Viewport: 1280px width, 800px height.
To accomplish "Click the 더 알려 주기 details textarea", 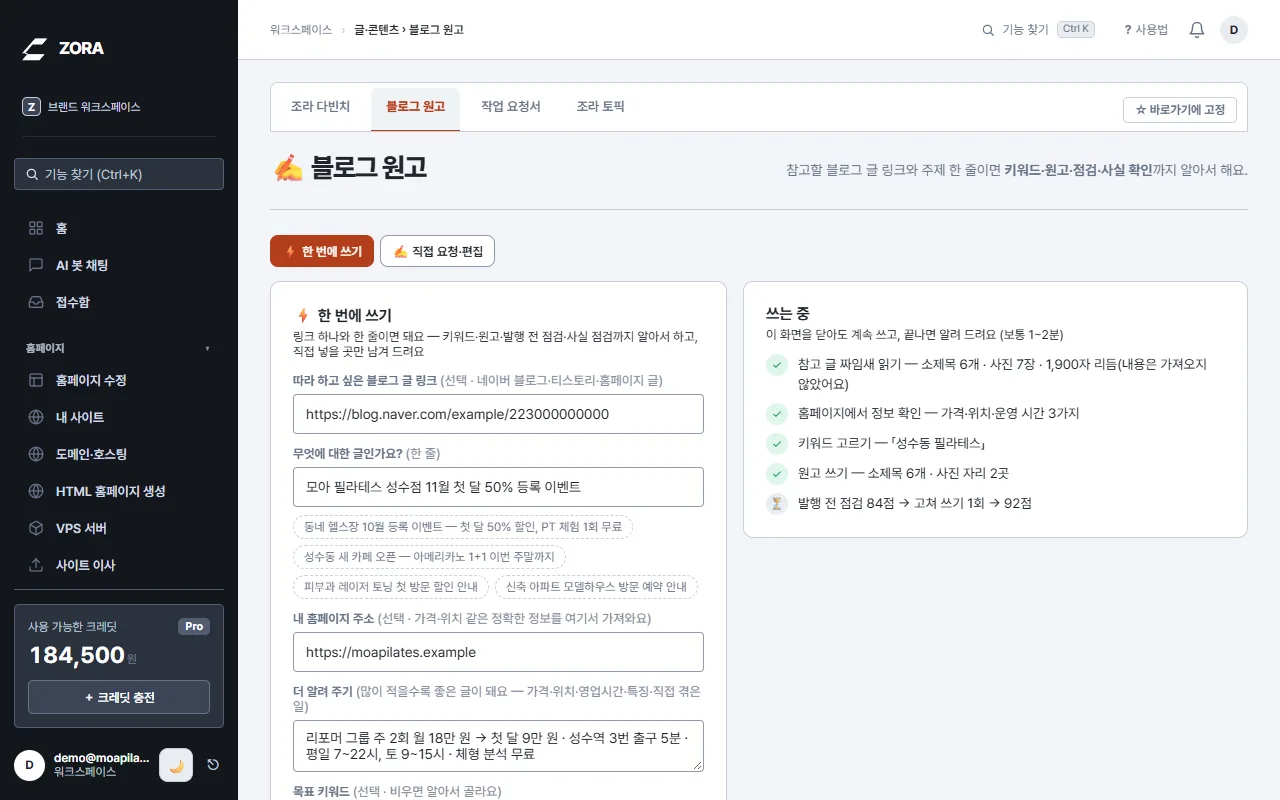I will (498, 746).
